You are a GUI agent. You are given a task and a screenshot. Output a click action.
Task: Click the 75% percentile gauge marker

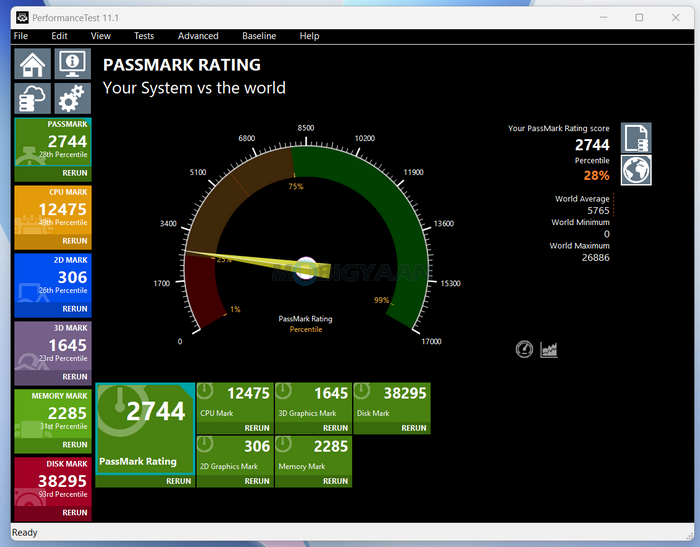click(296, 186)
